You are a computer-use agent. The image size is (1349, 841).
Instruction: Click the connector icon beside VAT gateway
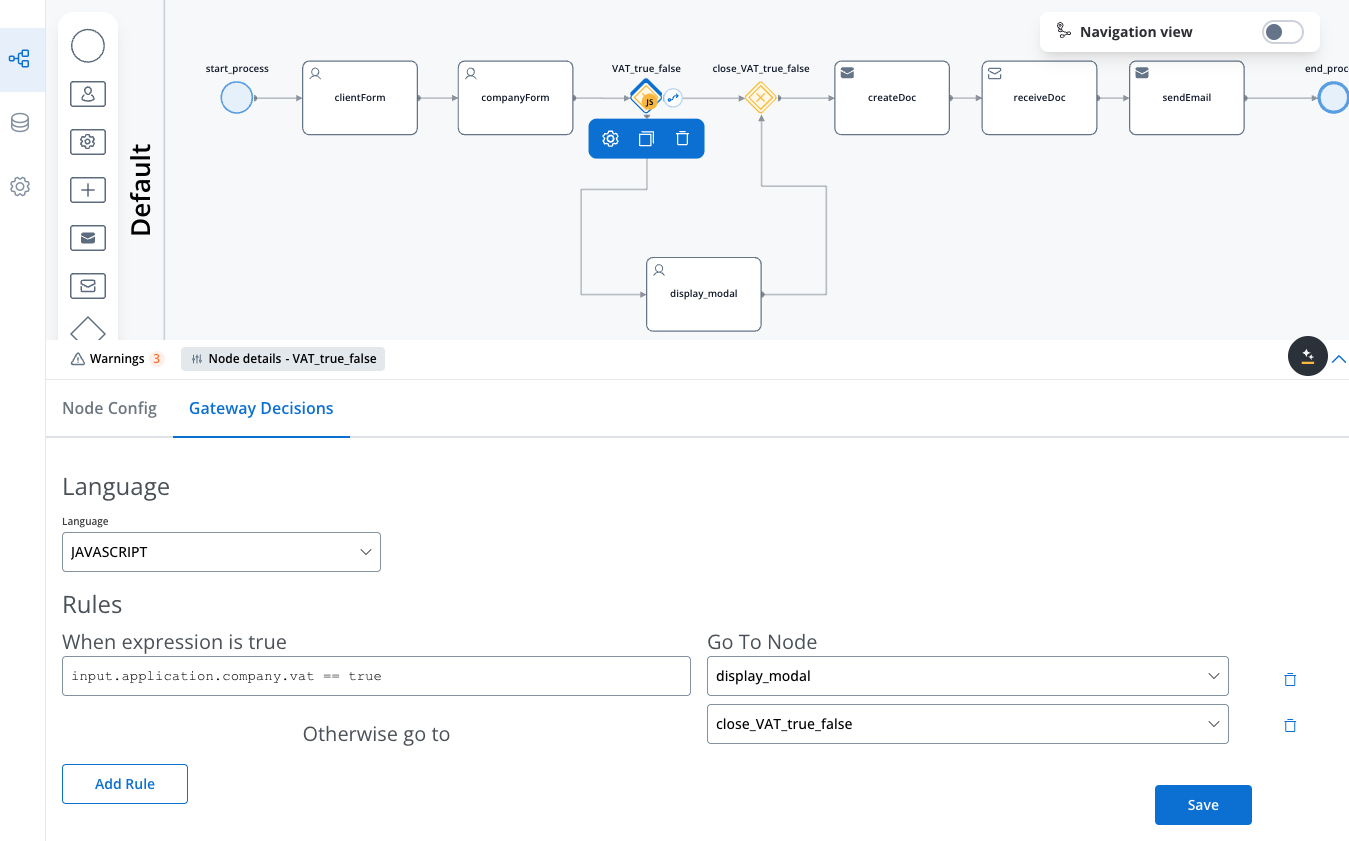tap(674, 98)
